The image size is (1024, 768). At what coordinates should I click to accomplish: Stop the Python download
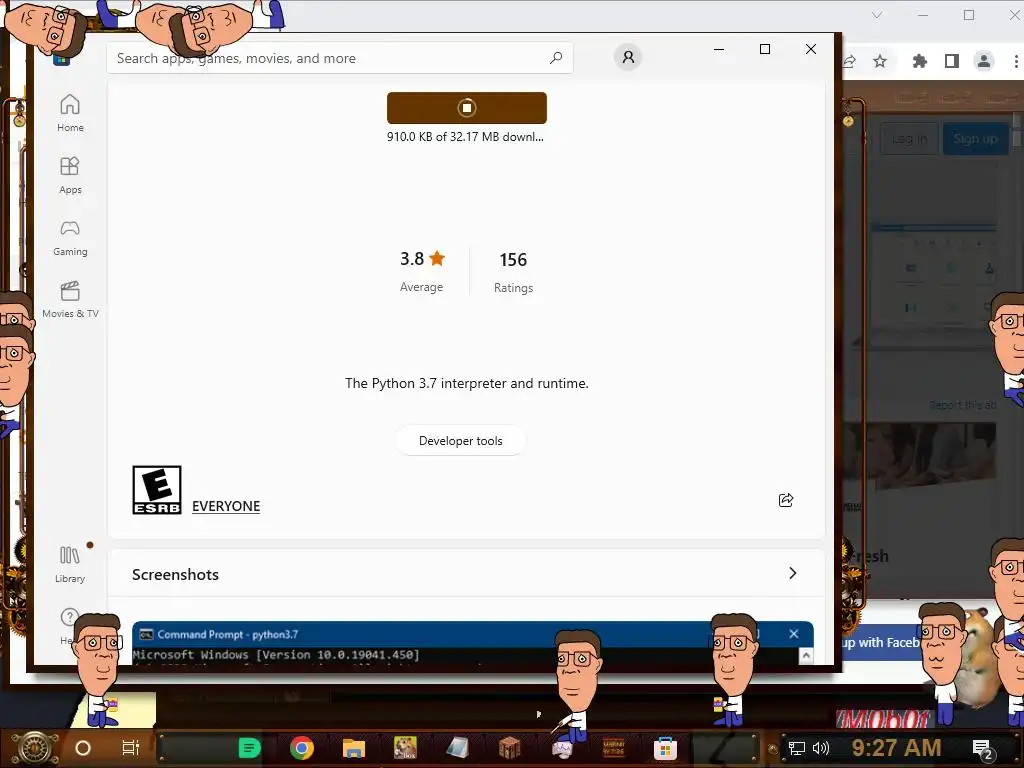467,108
